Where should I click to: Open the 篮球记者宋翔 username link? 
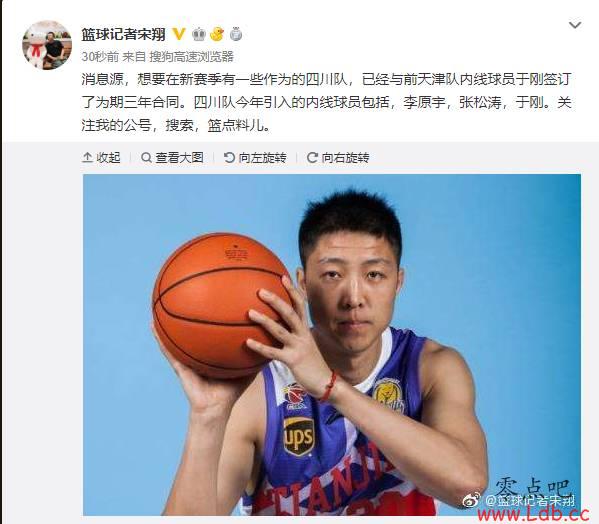(x=123, y=34)
